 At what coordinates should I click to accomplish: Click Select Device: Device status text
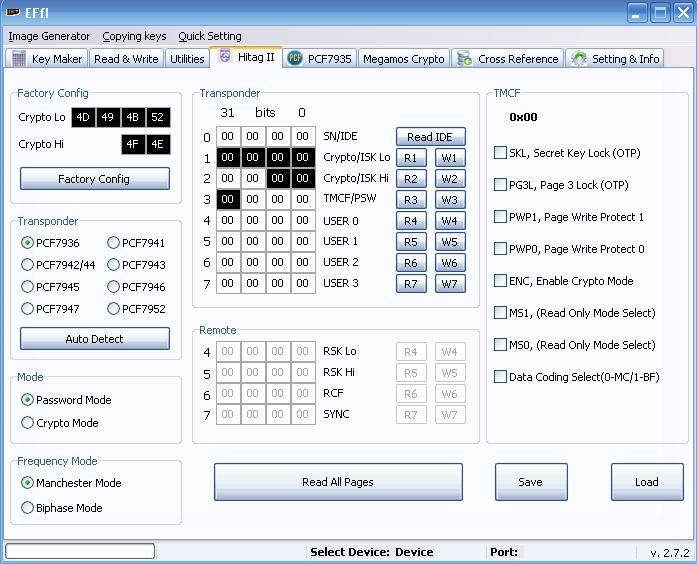[372, 552]
